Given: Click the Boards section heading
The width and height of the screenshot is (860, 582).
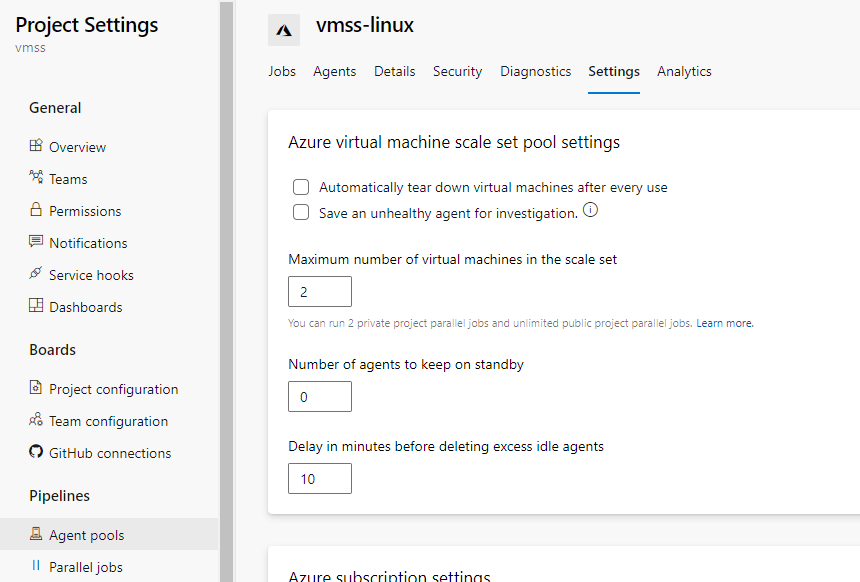Looking at the screenshot, I should point(52,349).
